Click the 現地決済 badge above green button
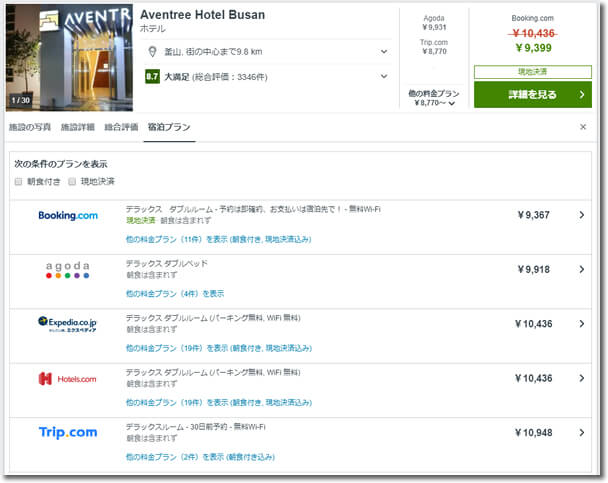Image resolution: width=608 pixels, height=483 pixels. 533,72
